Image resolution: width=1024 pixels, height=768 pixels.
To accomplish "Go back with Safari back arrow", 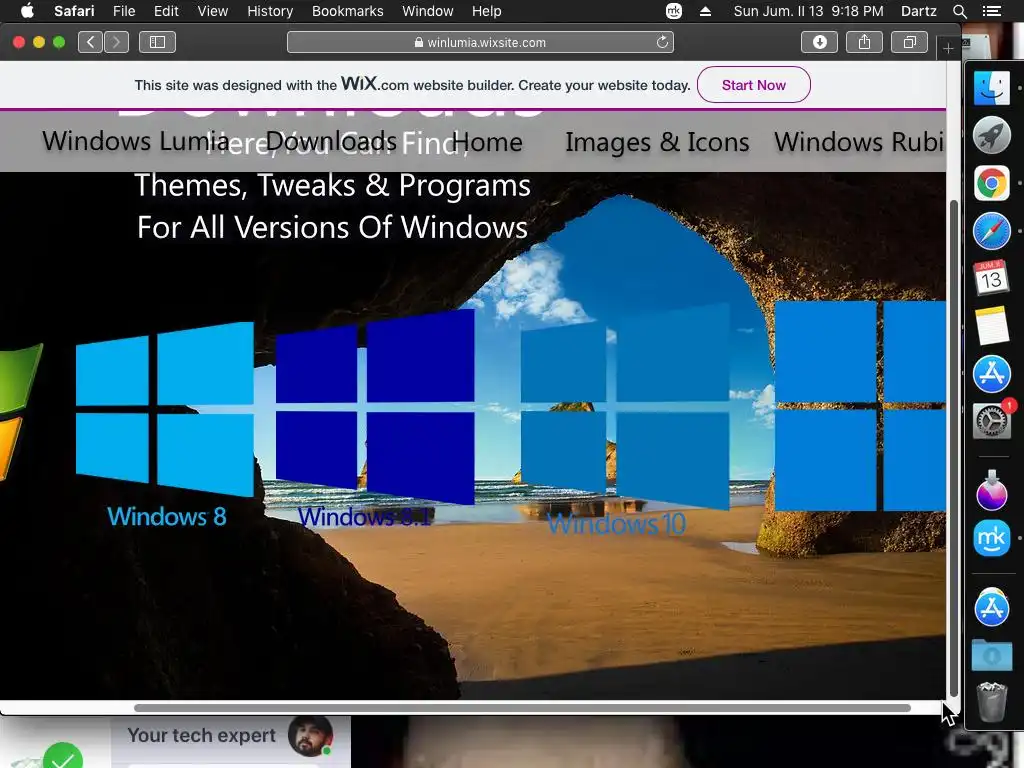I will coord(90,42).
